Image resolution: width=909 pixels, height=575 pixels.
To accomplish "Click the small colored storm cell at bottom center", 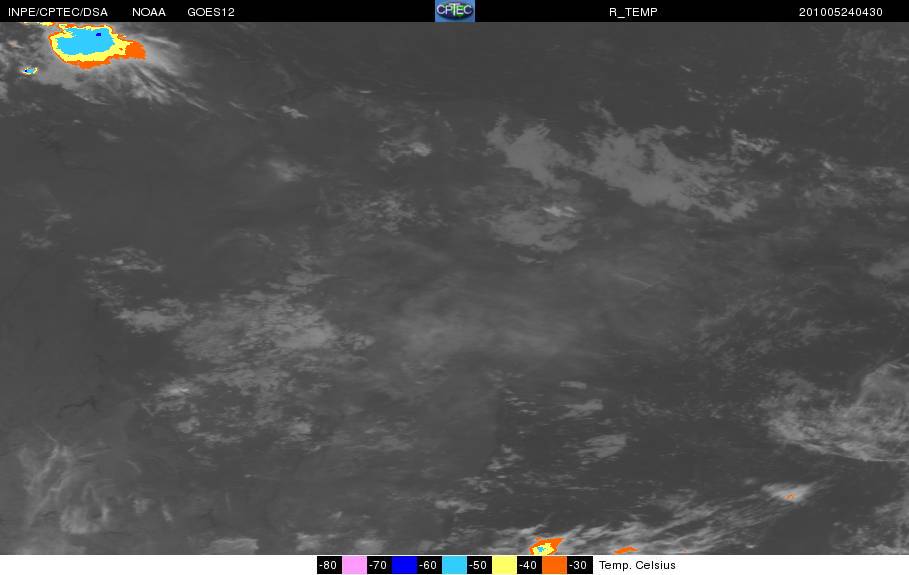I will tap(545, 547).
